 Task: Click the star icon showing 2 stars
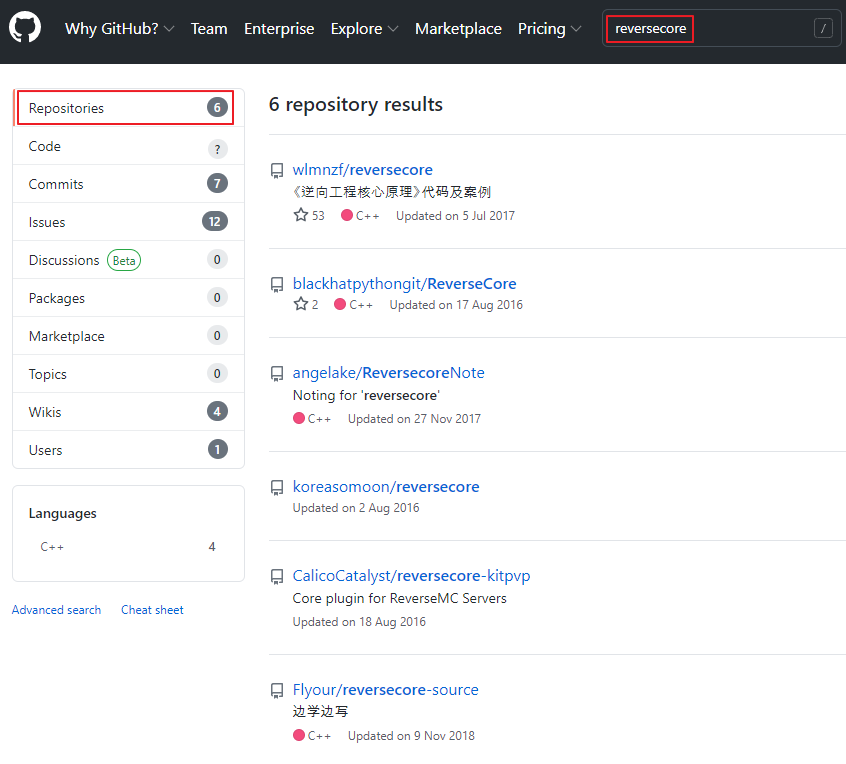[x=301, y=304]
